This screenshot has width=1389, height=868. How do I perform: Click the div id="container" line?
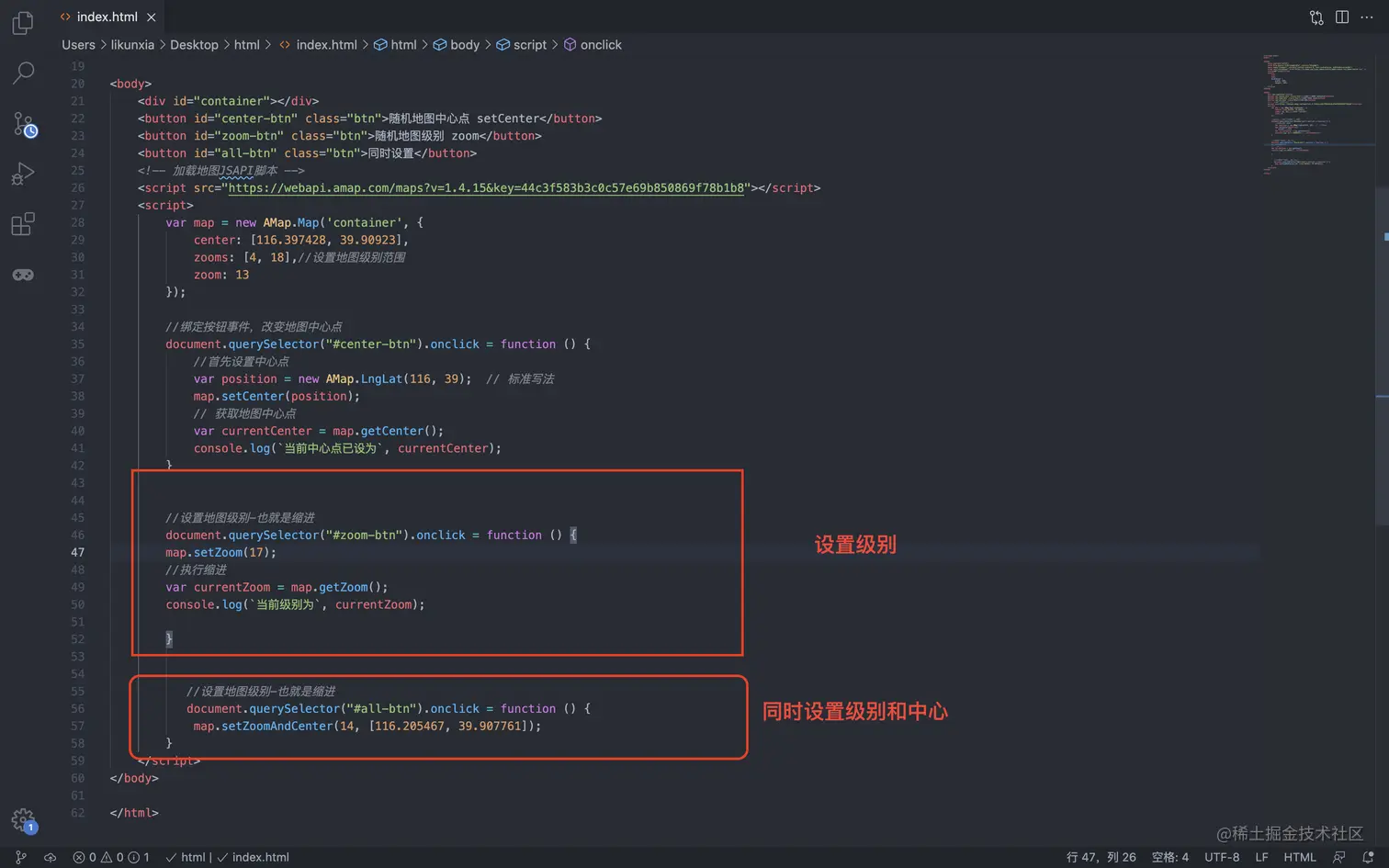(x=228, y=101)
